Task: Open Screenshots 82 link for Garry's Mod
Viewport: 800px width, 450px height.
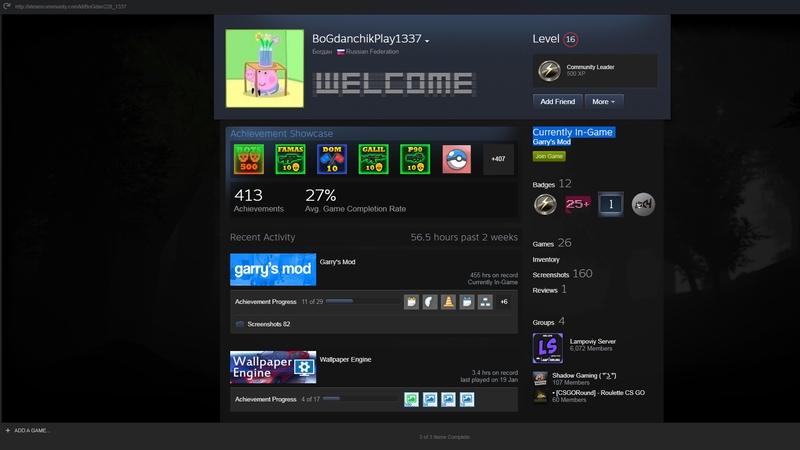Action: point(269,324)
